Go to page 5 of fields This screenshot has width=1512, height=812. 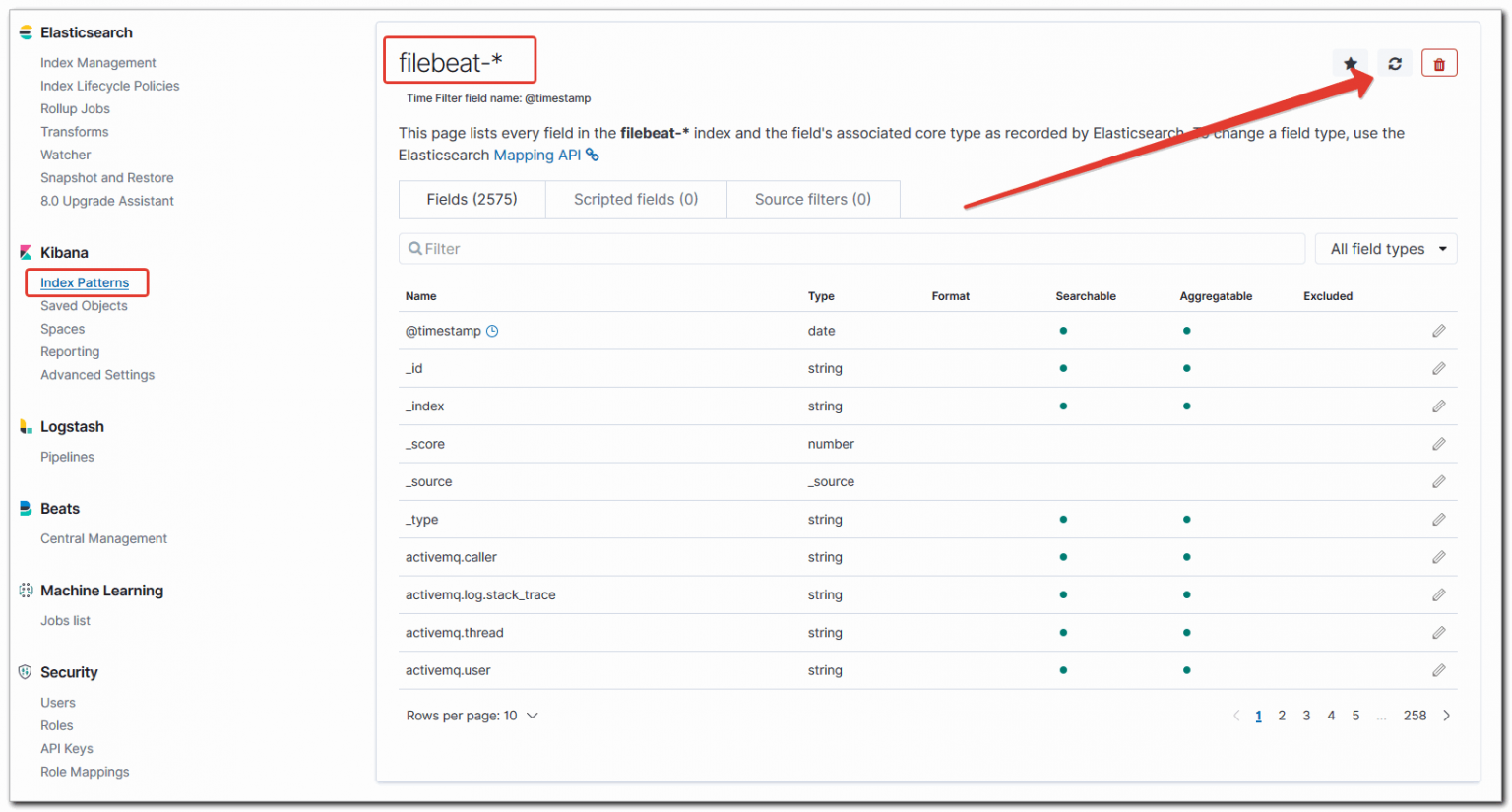(x=1355, y=716)
